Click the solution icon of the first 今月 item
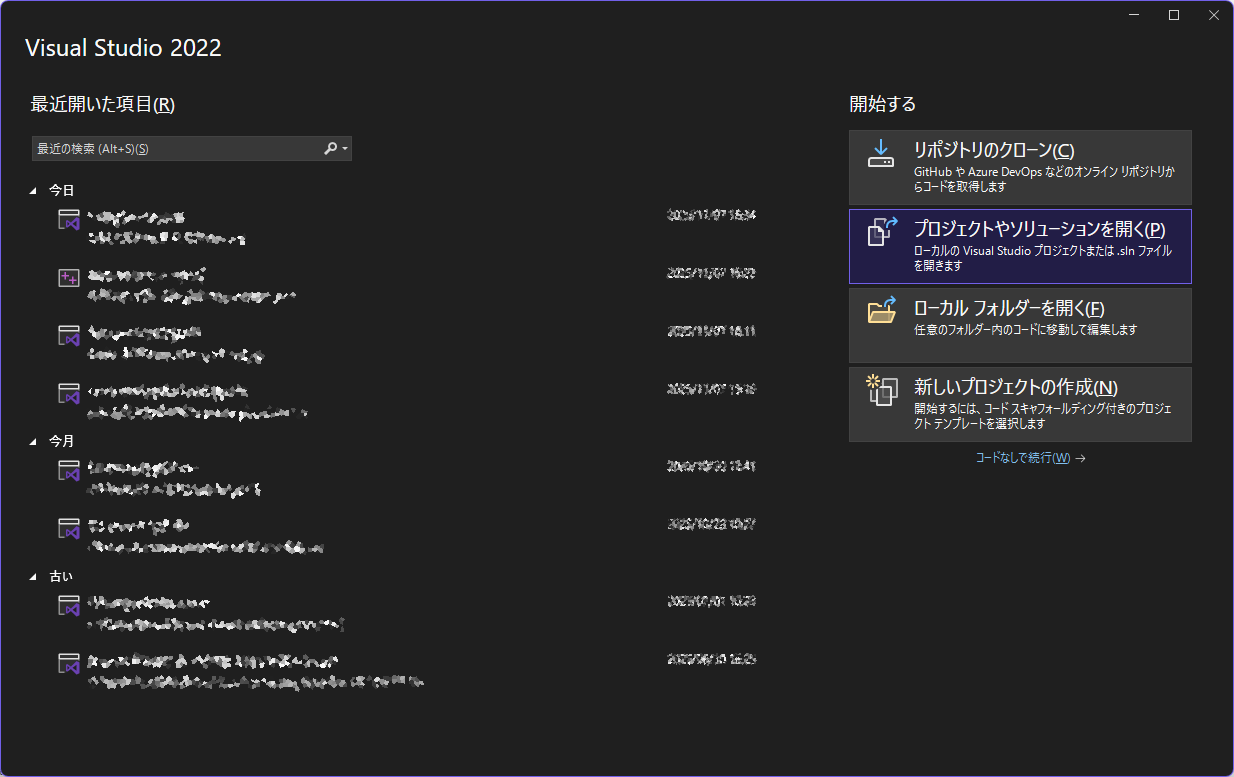The width and height of the screenshot is (1234, 777). coord(68,471)
